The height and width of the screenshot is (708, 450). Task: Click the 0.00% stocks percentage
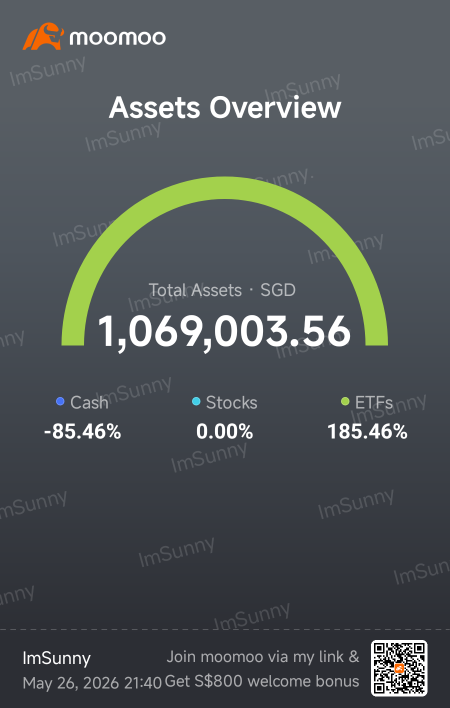[224, 432]
